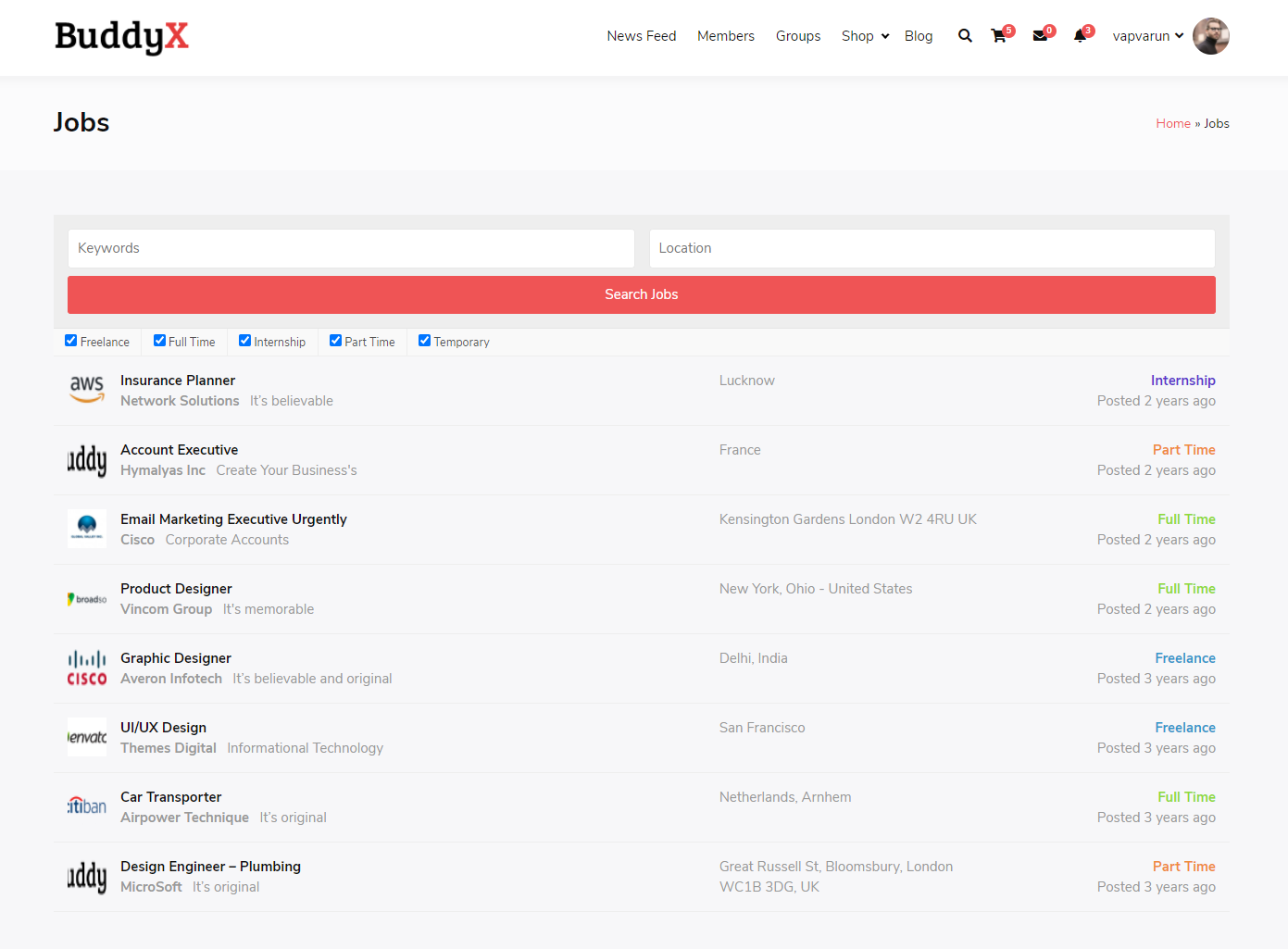Image resolution: width=1288 pixels, height=949 pixels.
Task: Expand the Shop dropdown menu
Action: point(865,36)
